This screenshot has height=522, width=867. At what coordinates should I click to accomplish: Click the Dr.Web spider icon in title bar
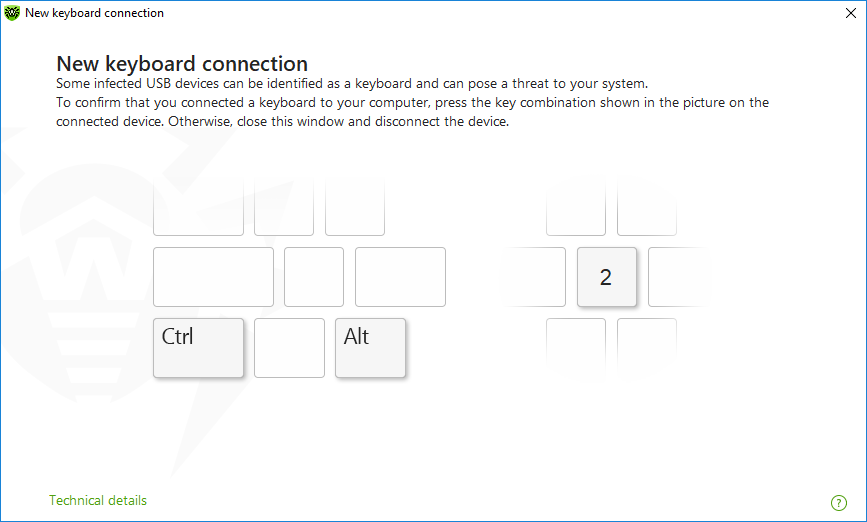(12, 13)
